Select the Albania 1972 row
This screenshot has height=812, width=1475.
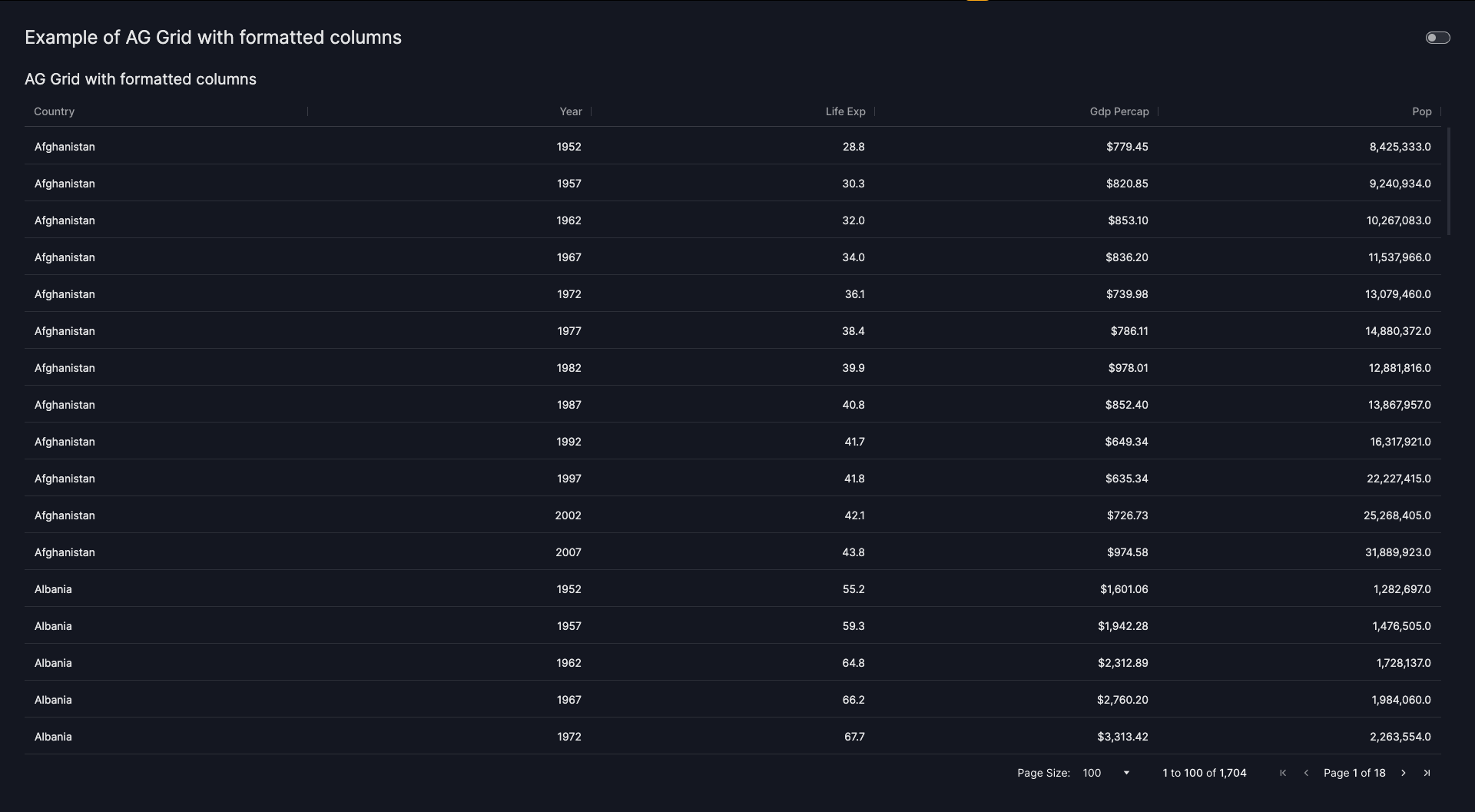53,737
